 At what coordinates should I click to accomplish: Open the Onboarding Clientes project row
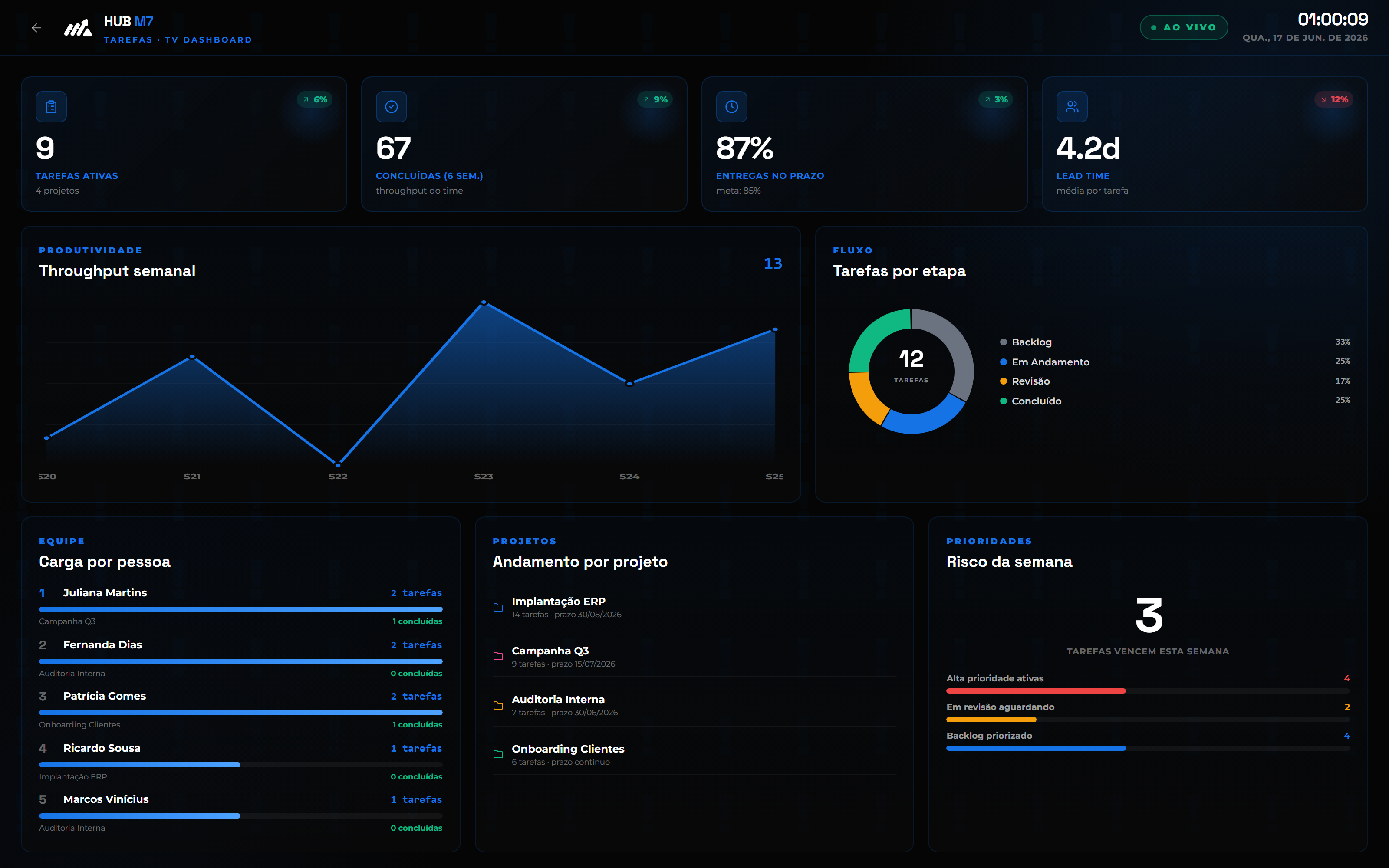[694, 754]
